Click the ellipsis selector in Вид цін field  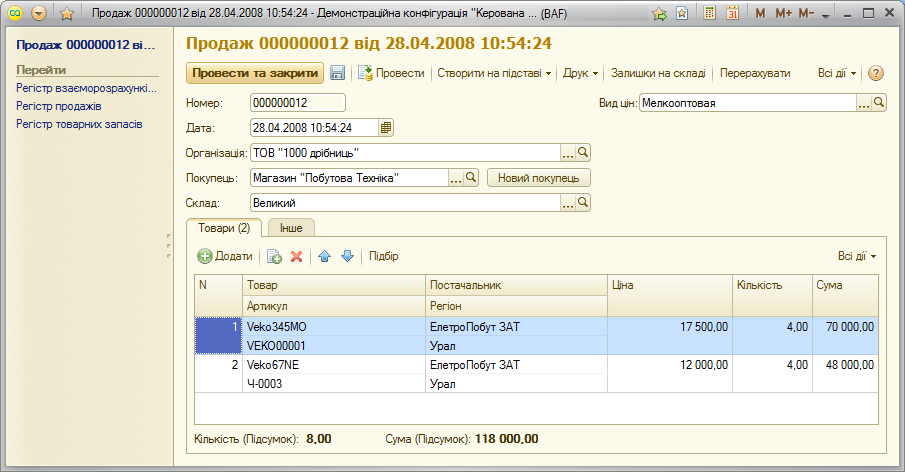tap(863, 103)
